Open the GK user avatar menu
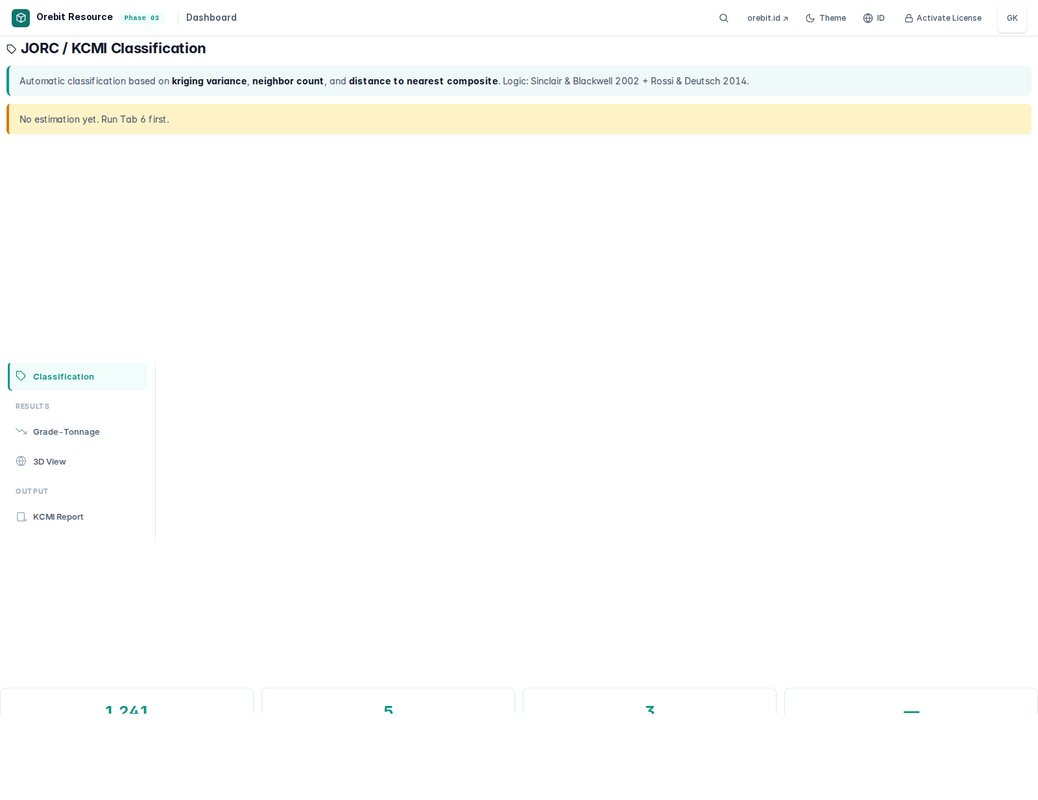The height and width of the screenshot is (800, 1038). click(x=1012, y=18)
